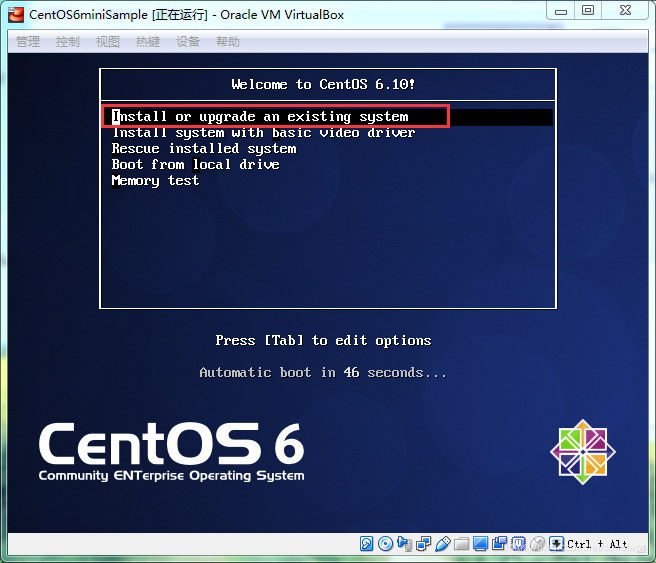Click the Welcome to CentOS 6.10 heading

pos(323,84)
